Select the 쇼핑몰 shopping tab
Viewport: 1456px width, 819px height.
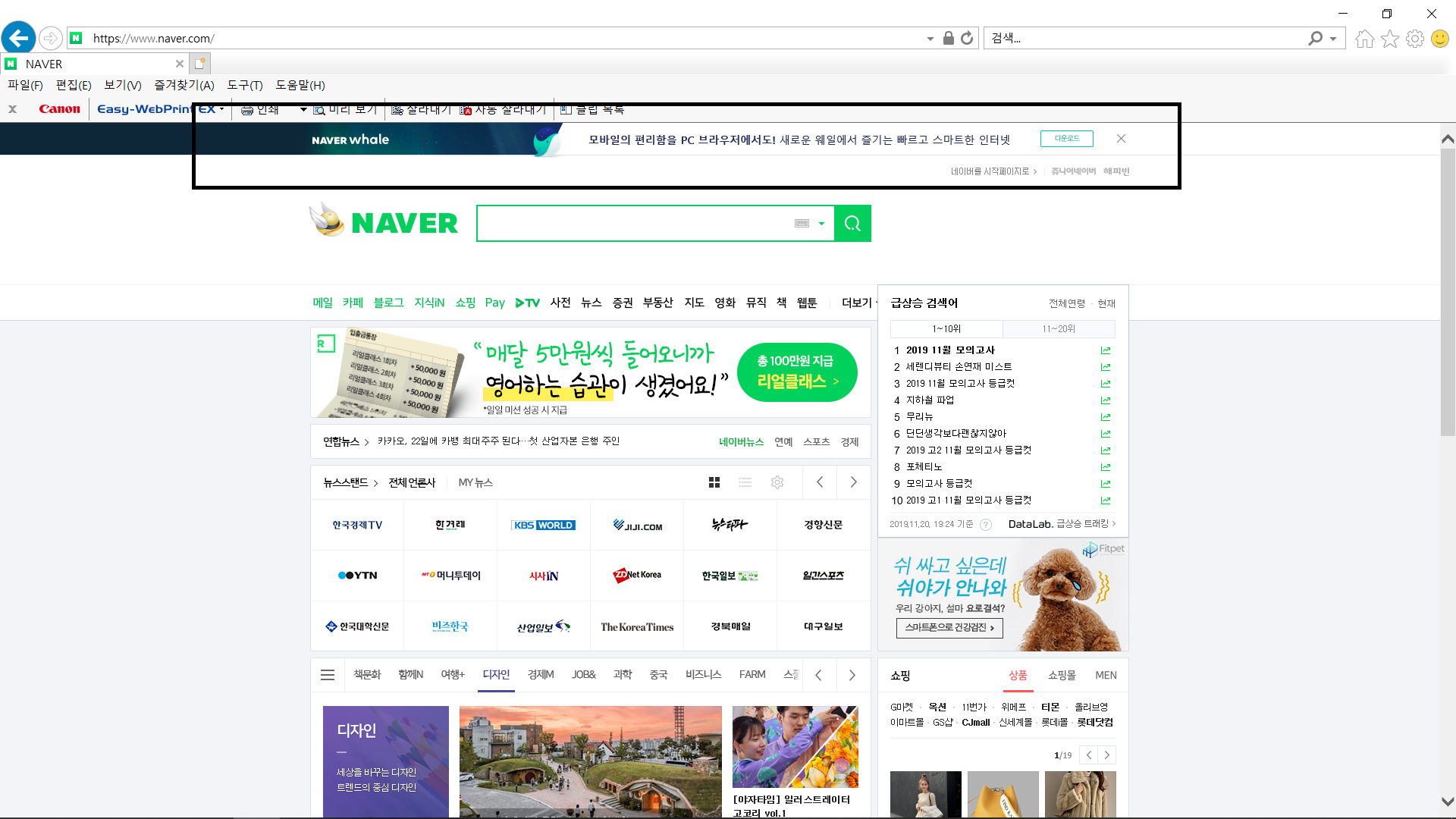point(1062,675)
